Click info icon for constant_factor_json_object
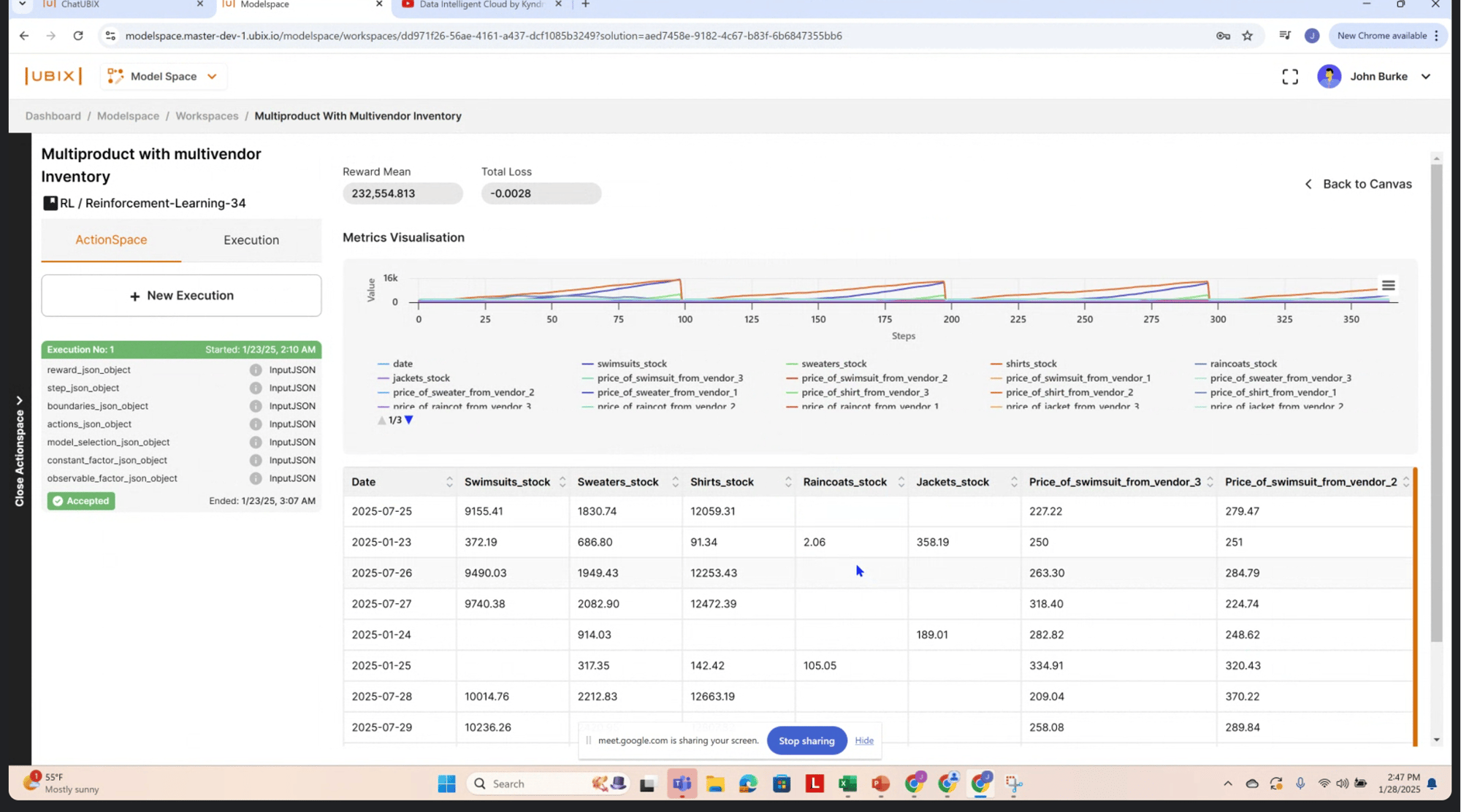1461x812 pixels. pyautogui.click(x=256, y=461)
